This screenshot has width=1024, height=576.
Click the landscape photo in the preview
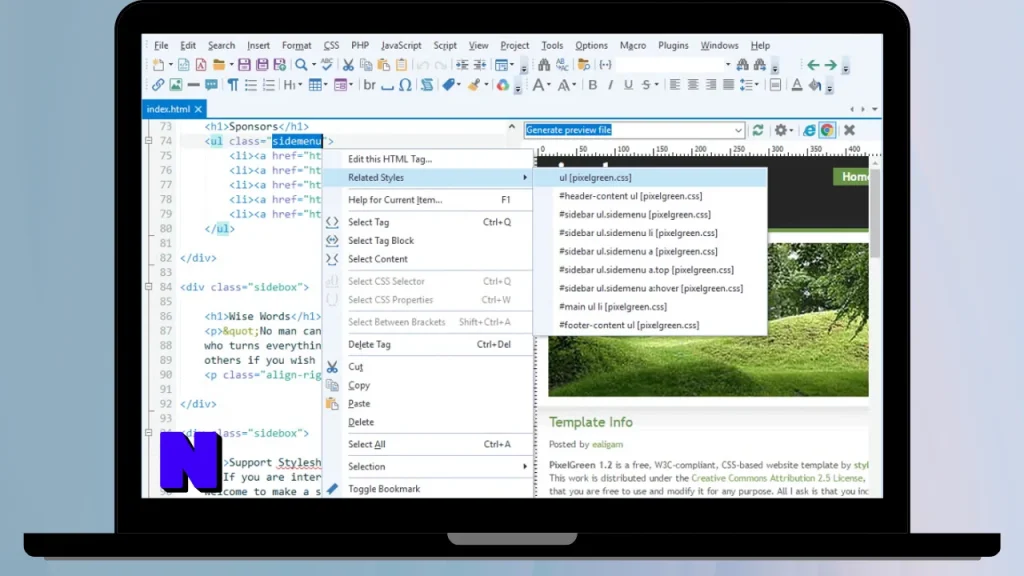pyautogui.click(x=709, y=320)
